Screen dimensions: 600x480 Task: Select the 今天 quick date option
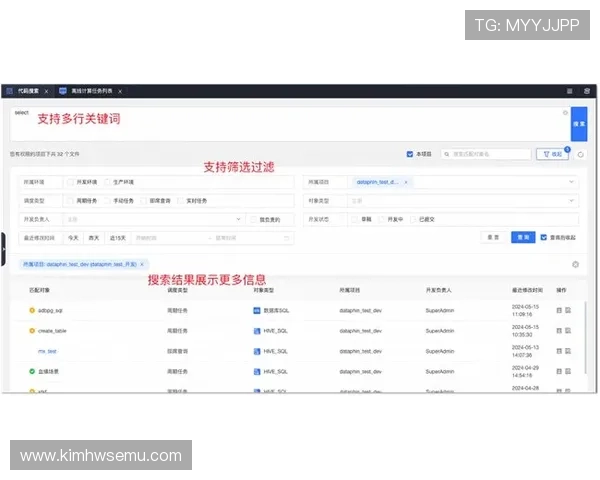73,238
